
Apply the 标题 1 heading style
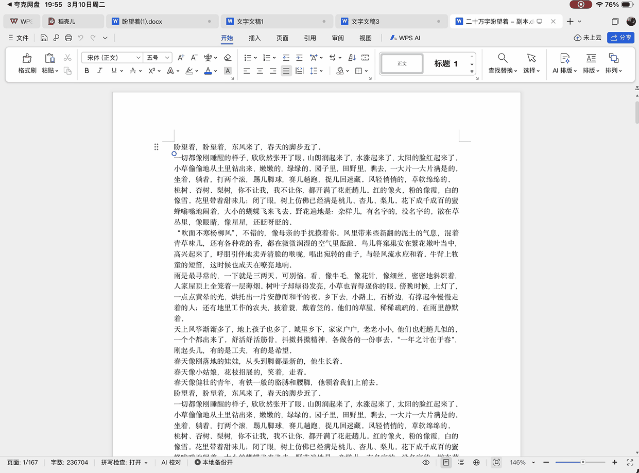tap(446, 64)
